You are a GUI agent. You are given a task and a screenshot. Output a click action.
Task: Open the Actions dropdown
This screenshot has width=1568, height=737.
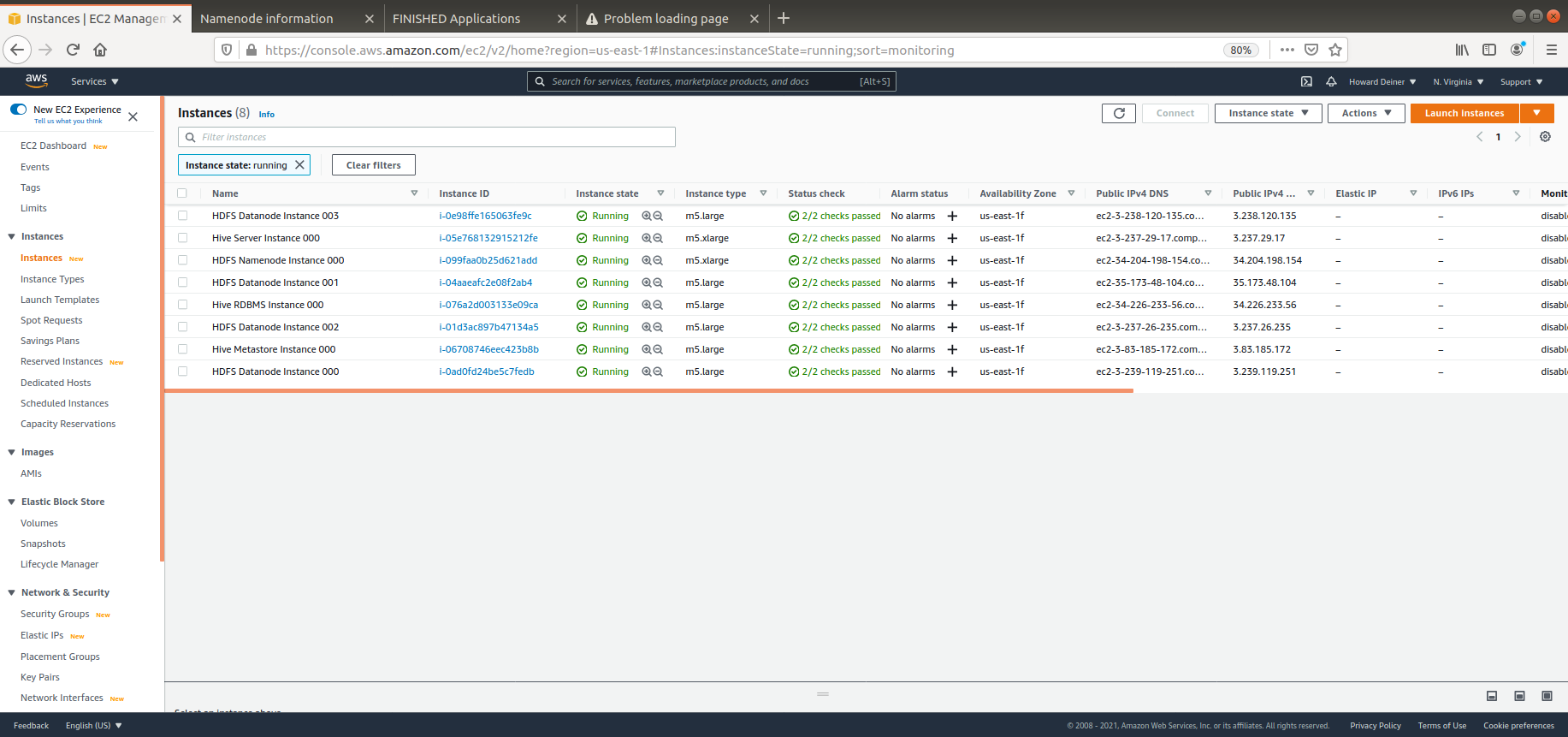[1366, 113]
